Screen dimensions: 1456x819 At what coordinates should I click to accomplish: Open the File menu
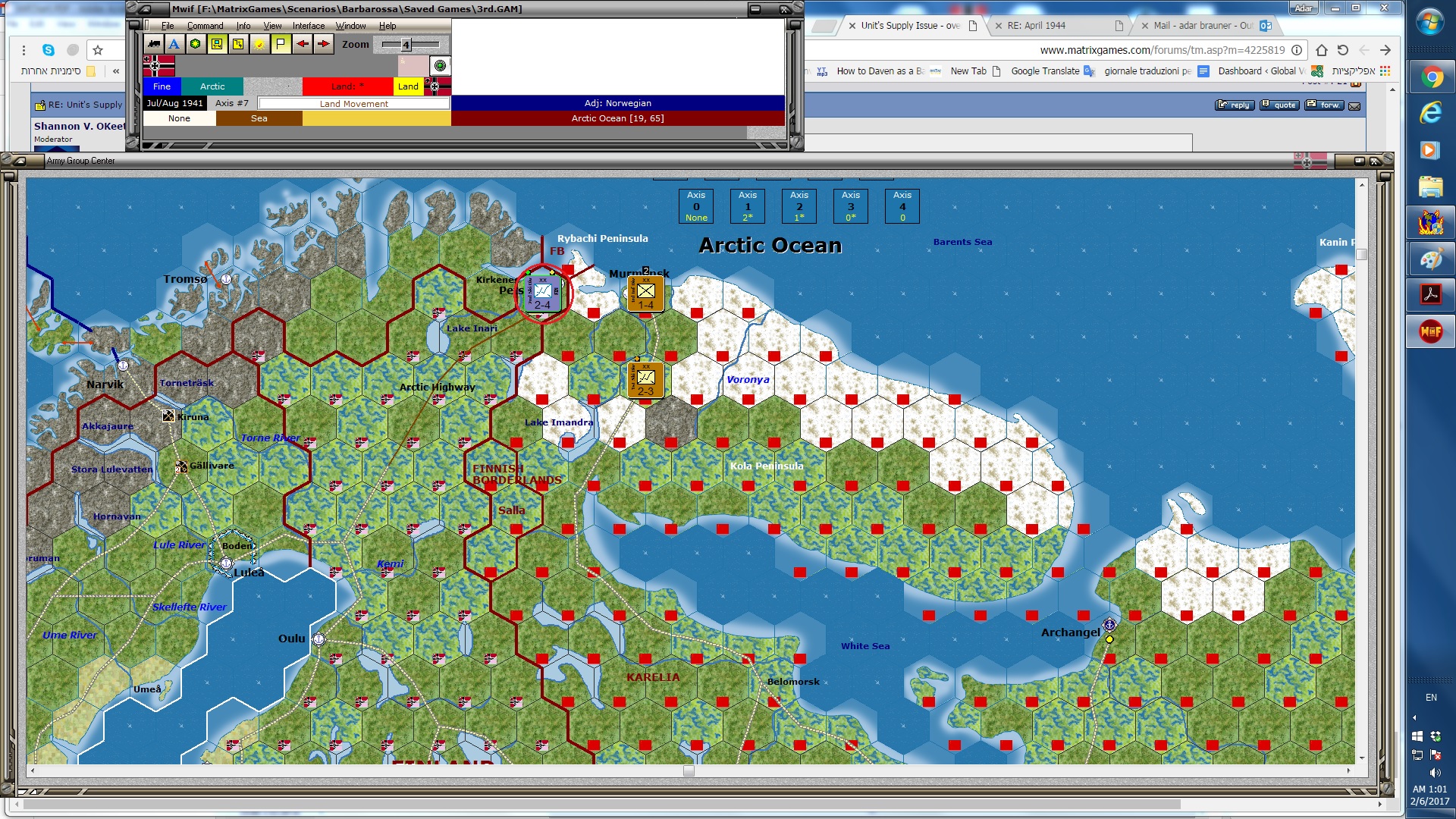point(168,26)
